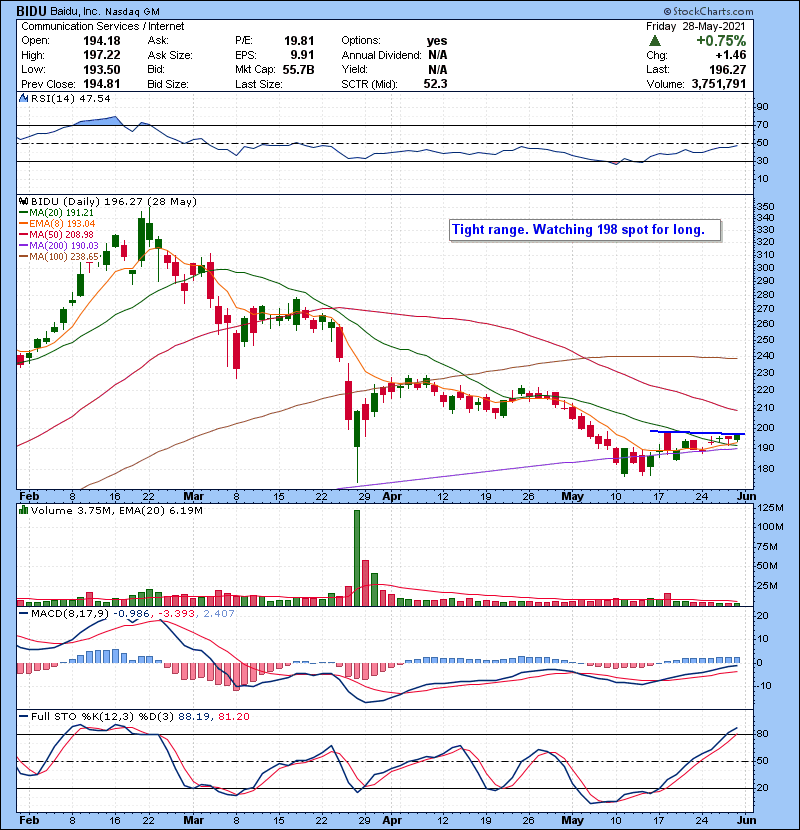Click the High value 197.22

102,55
